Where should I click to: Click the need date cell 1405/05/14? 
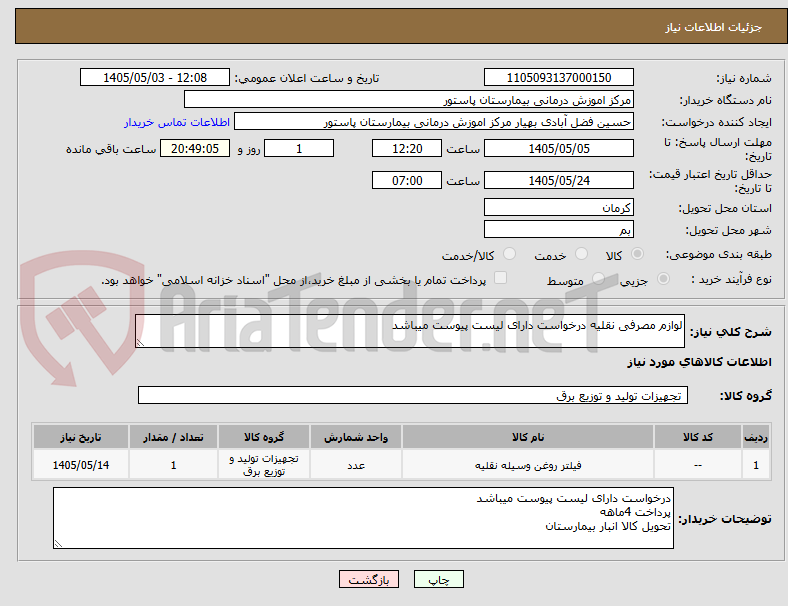(81, 465)
